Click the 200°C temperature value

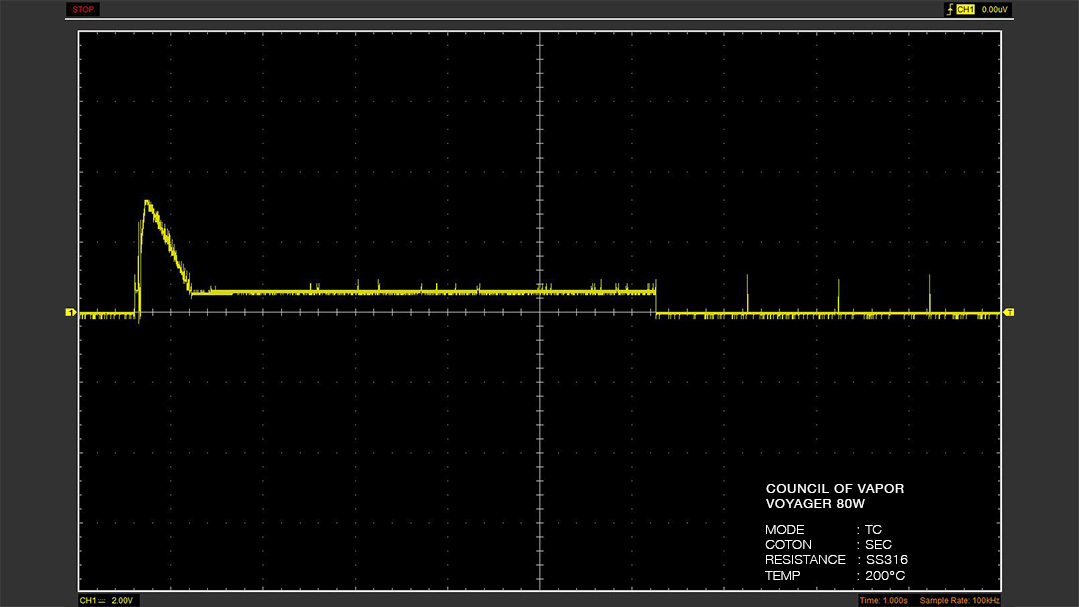885,575
